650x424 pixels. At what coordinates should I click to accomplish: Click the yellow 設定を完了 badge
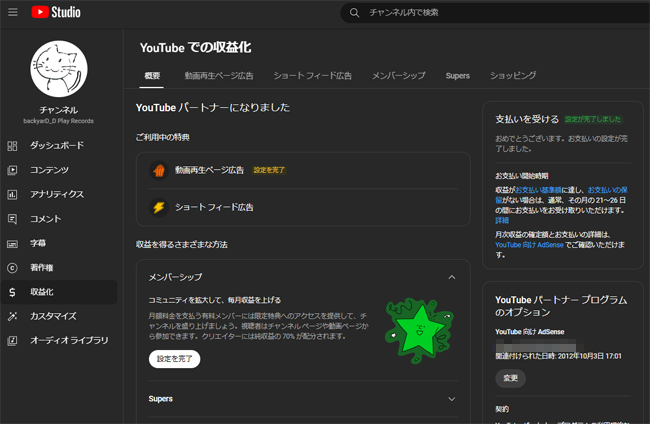[x=269, y=170]
